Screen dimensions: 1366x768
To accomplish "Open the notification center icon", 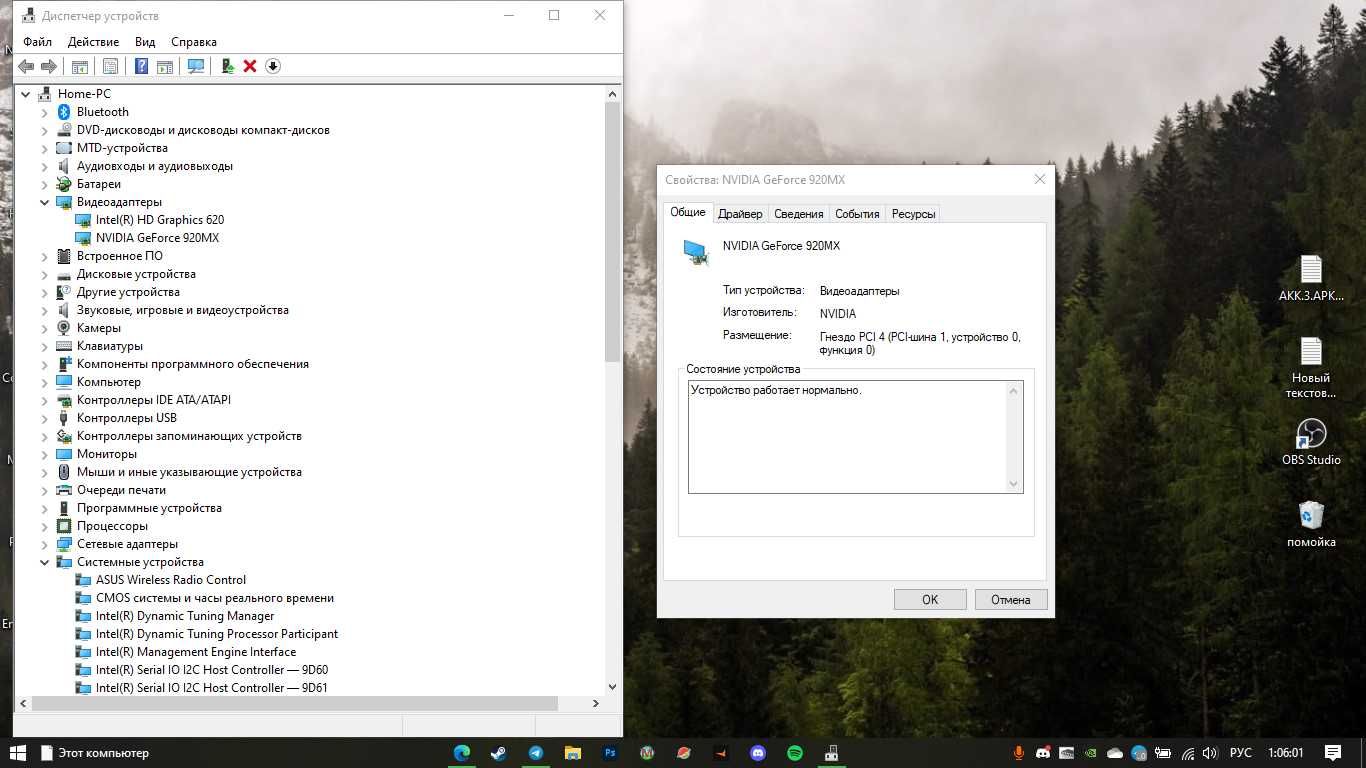I will pos(1333,753).
